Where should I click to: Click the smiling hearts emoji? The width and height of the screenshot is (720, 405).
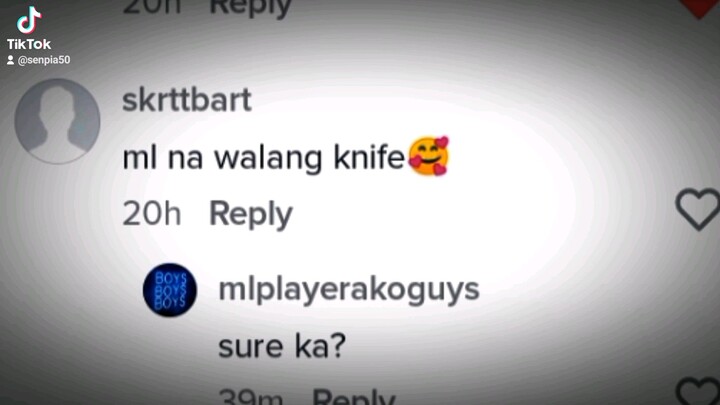(x=429, y=156)
